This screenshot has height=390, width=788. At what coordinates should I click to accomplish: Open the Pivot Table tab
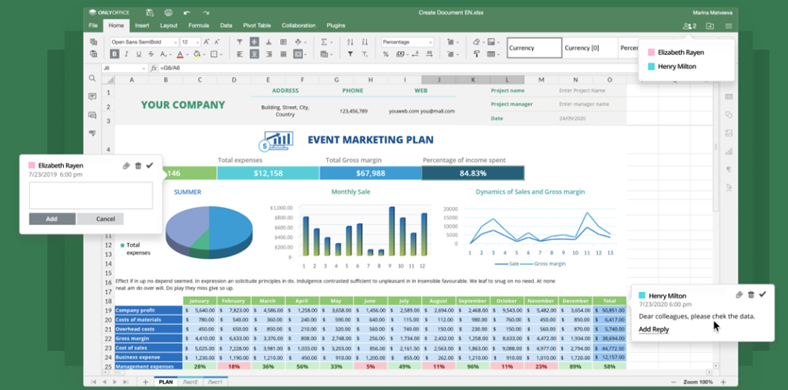(x=257, y=25)
